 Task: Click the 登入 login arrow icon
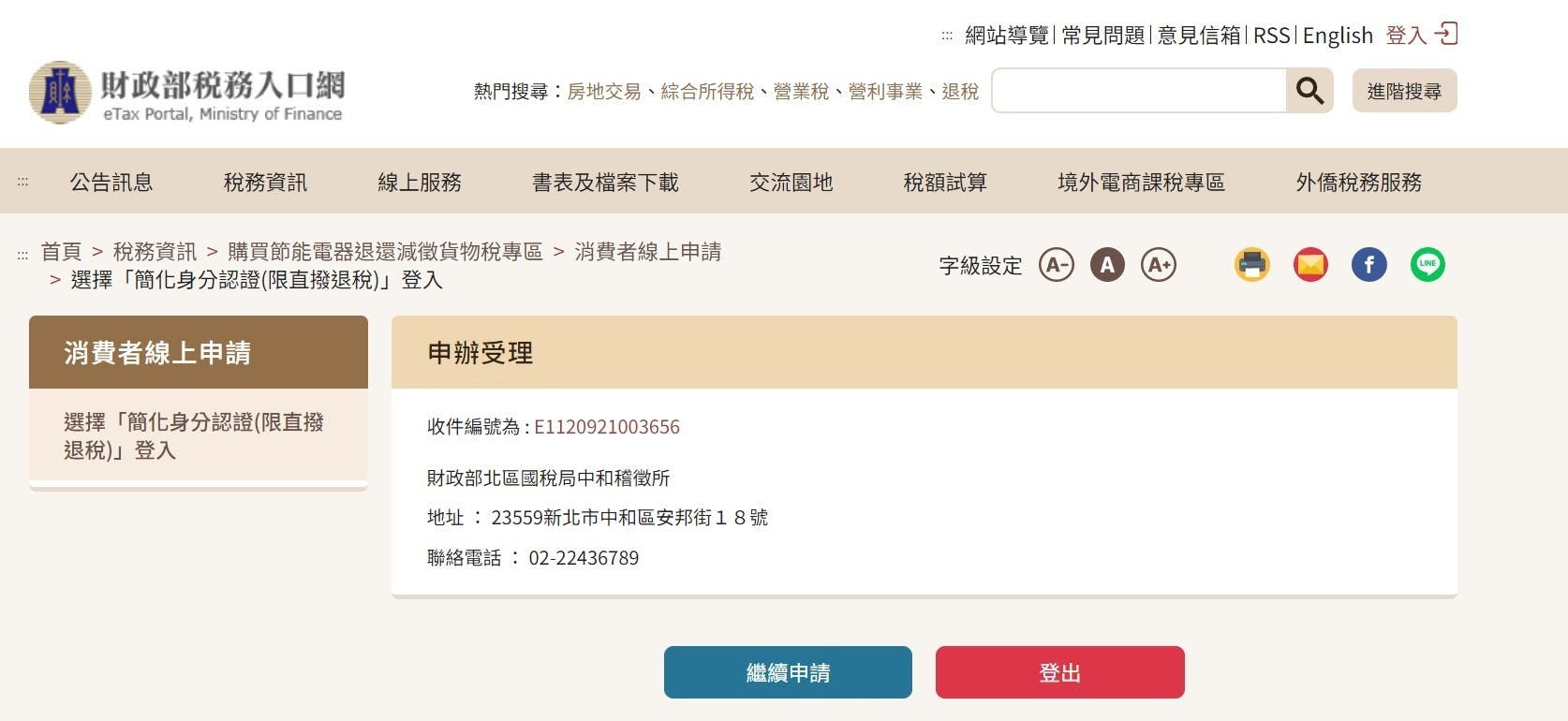pos(1446,35)
